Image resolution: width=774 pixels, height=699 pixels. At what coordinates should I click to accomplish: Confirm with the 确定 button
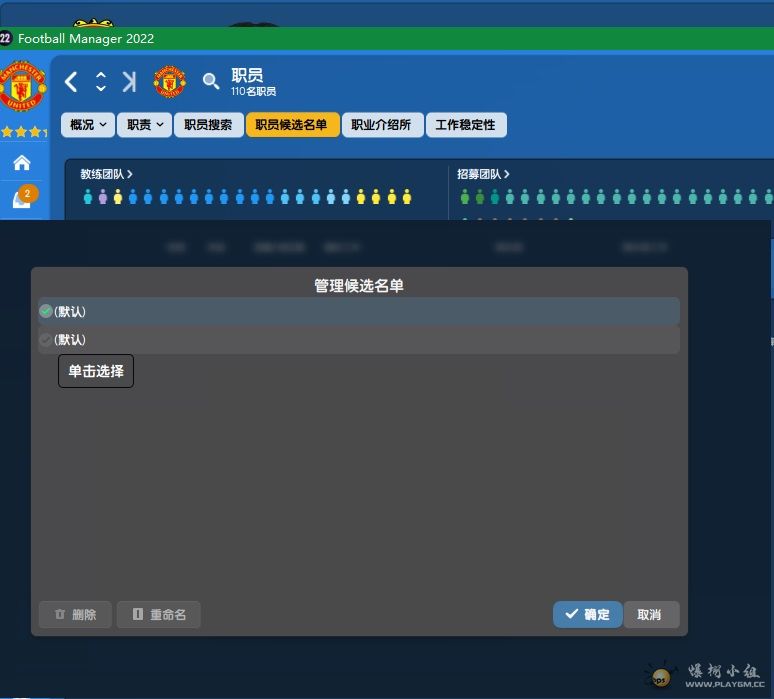coord(587,614)
